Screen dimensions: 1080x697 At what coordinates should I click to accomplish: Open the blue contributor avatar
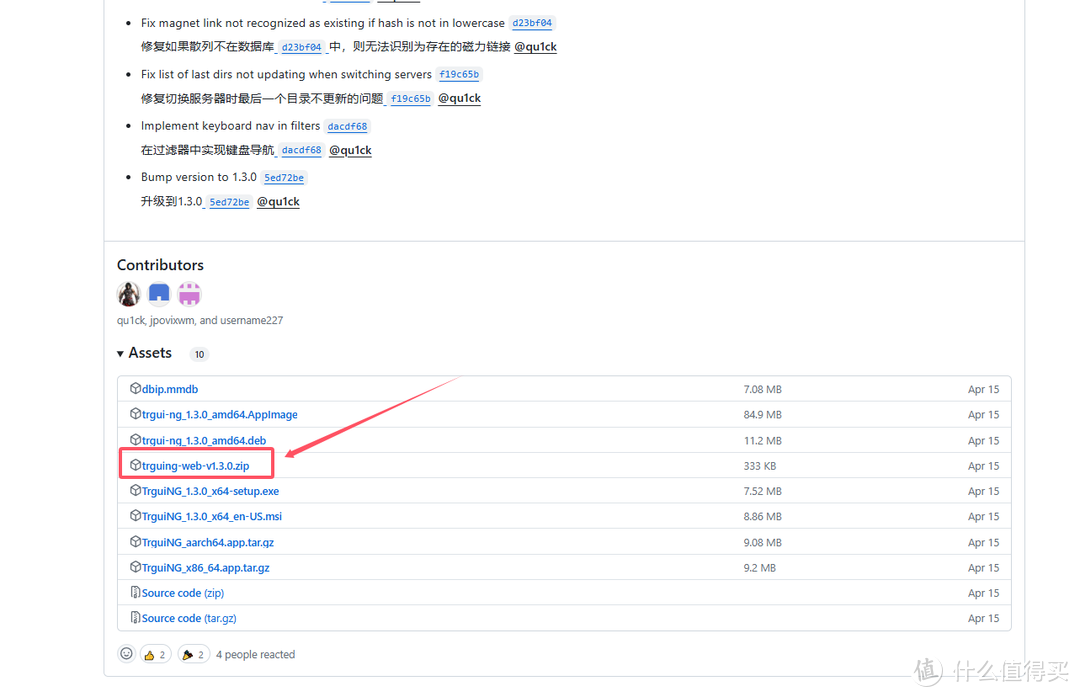pyautogui.click(x=159, y=294)
